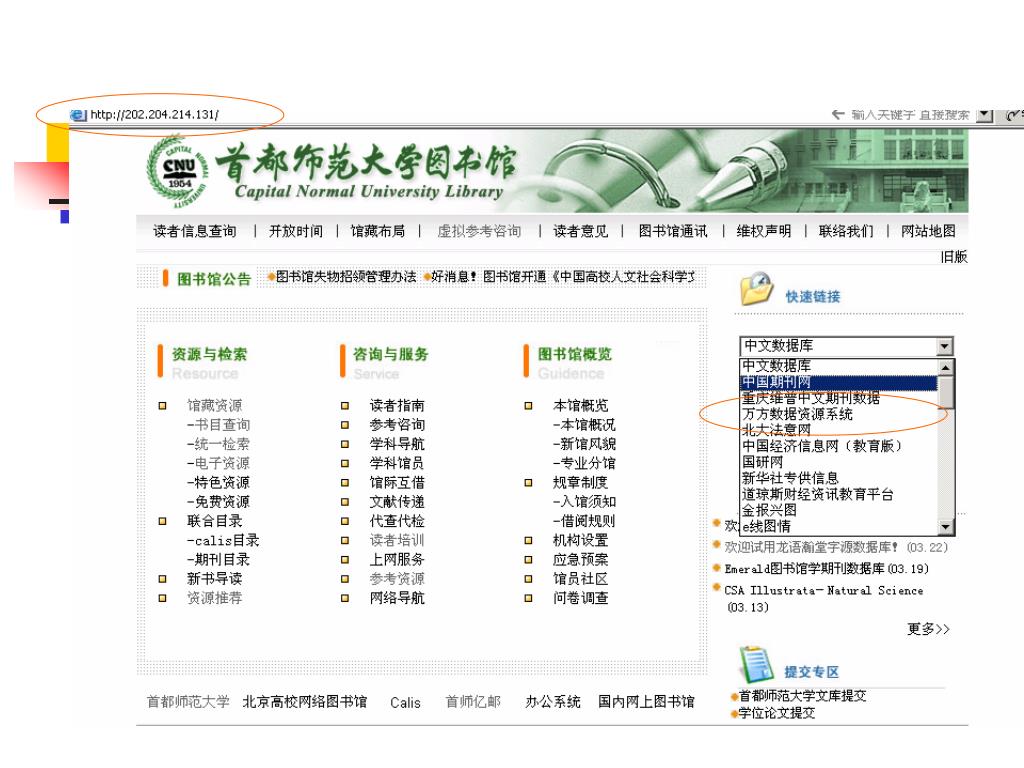The height and width of the screenshot is (768, 1024).
Task: Open the search box dropdown arrow
Action: (x=984, y=116)
